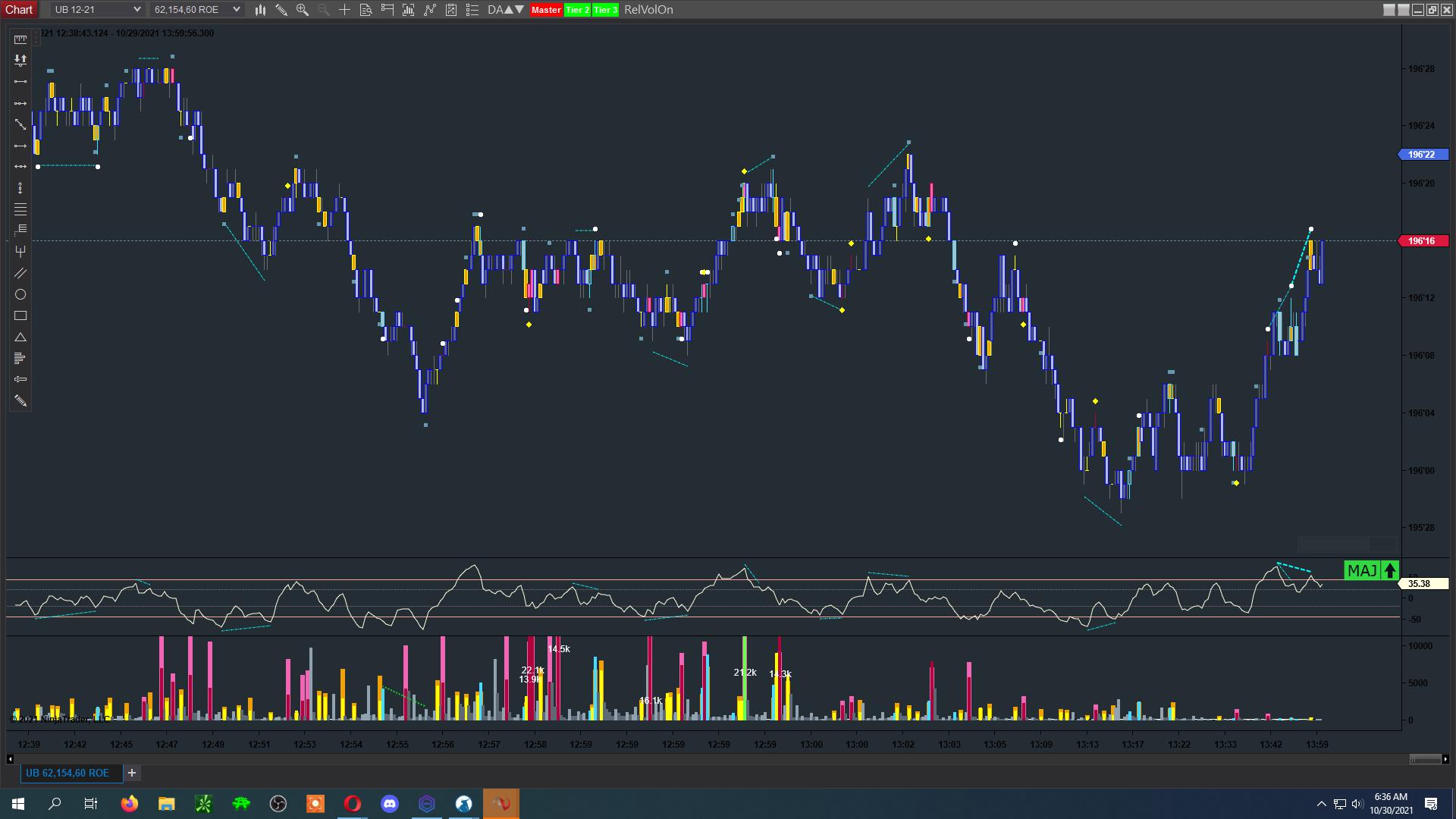
Task: Click the Zoom In magnifier
Action: (x=303, y=10)
